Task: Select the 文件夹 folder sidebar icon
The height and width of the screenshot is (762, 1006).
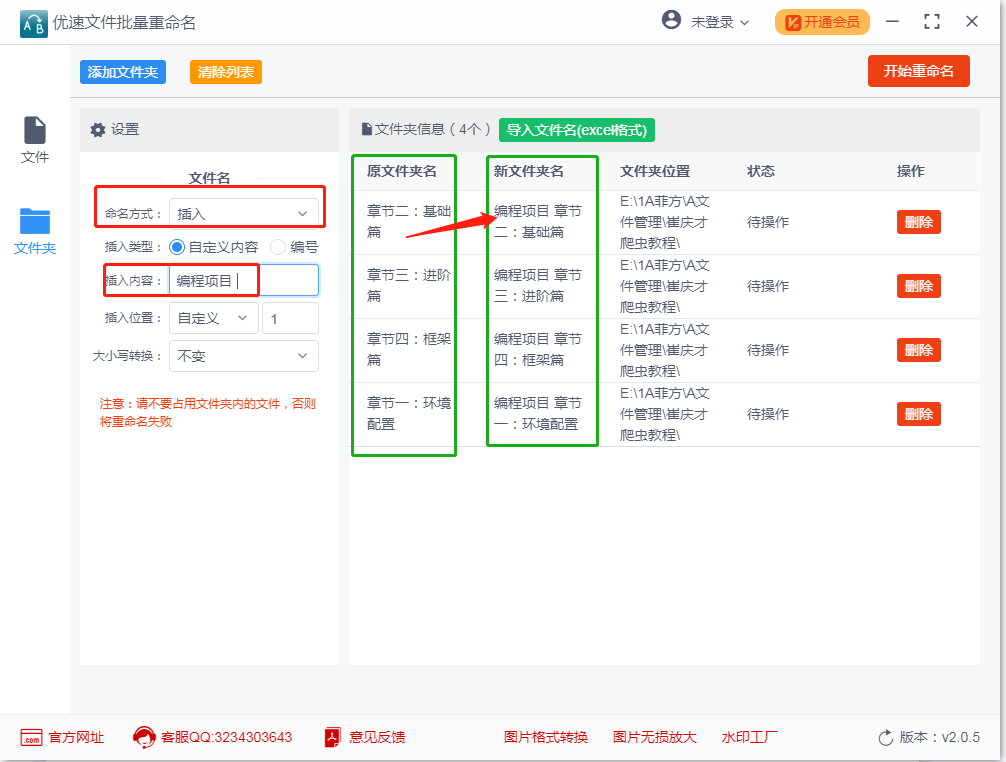Action: (x=35, y=221)
